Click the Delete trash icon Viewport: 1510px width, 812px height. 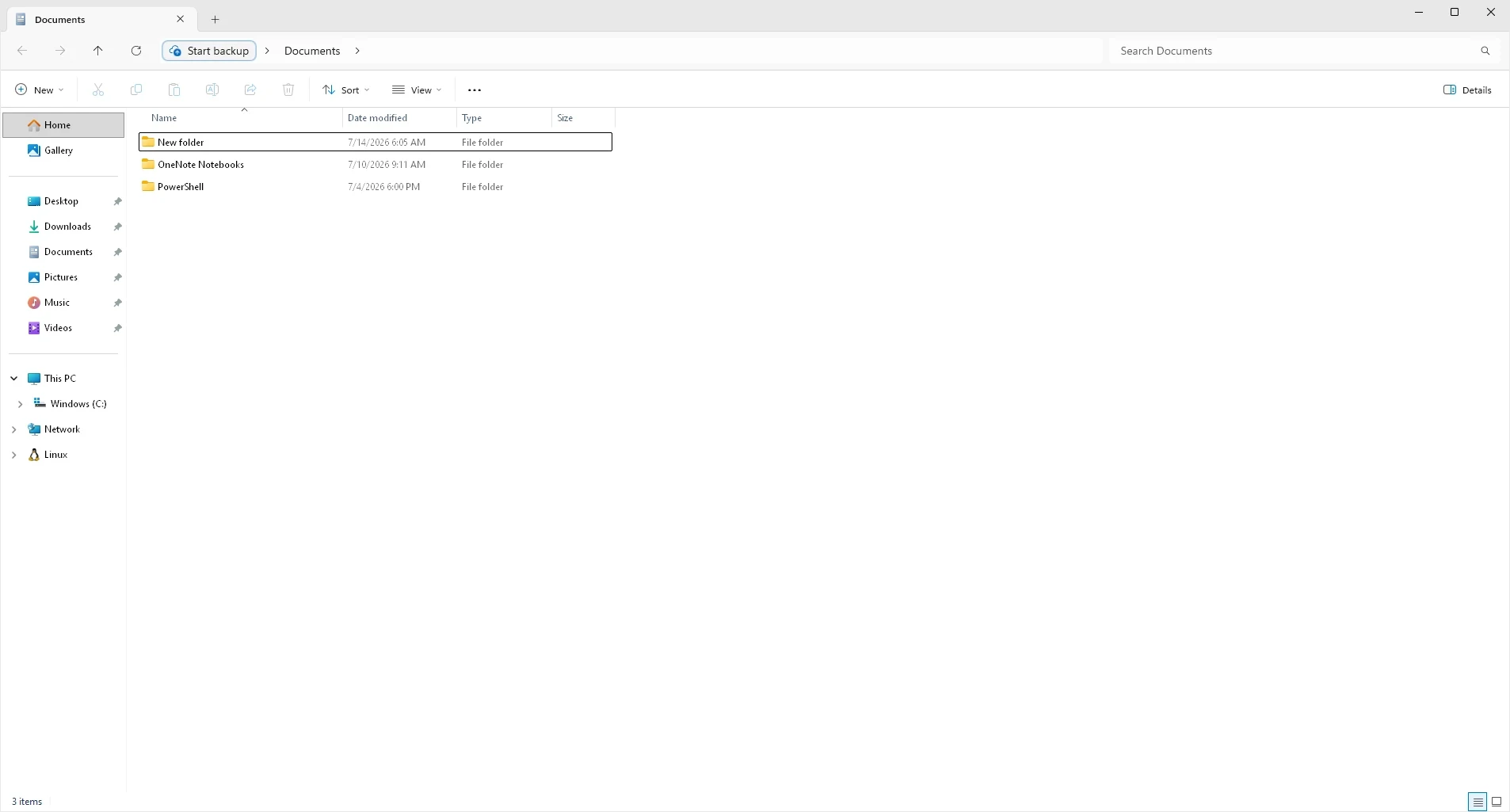click(x=288, y=90)
